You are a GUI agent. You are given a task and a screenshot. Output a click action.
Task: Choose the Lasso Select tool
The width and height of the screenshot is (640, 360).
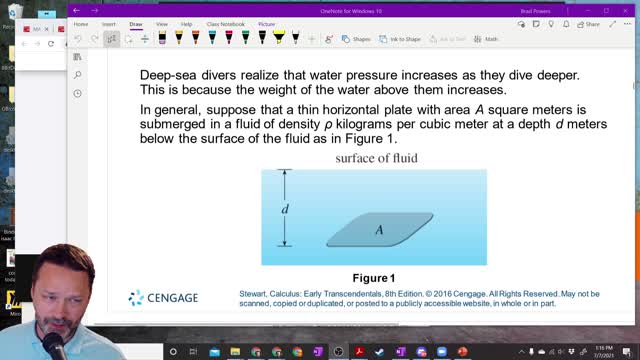tap(129, 39)
